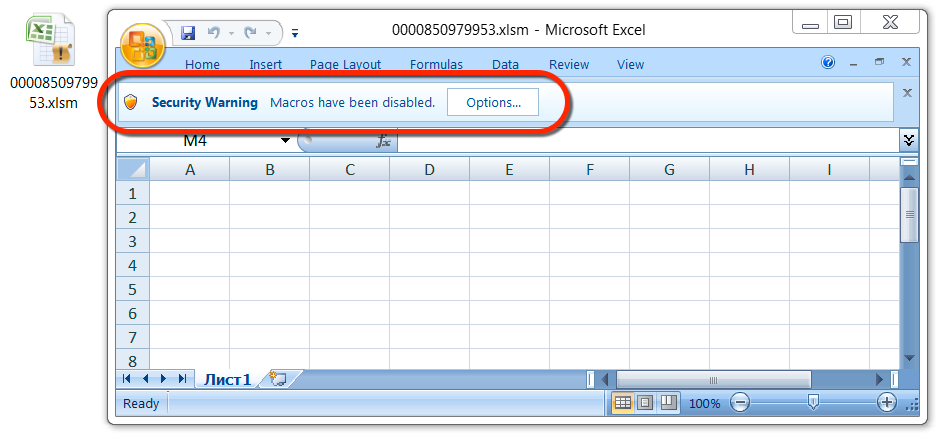Switch to Page Break Preview button

pos(668,402)
